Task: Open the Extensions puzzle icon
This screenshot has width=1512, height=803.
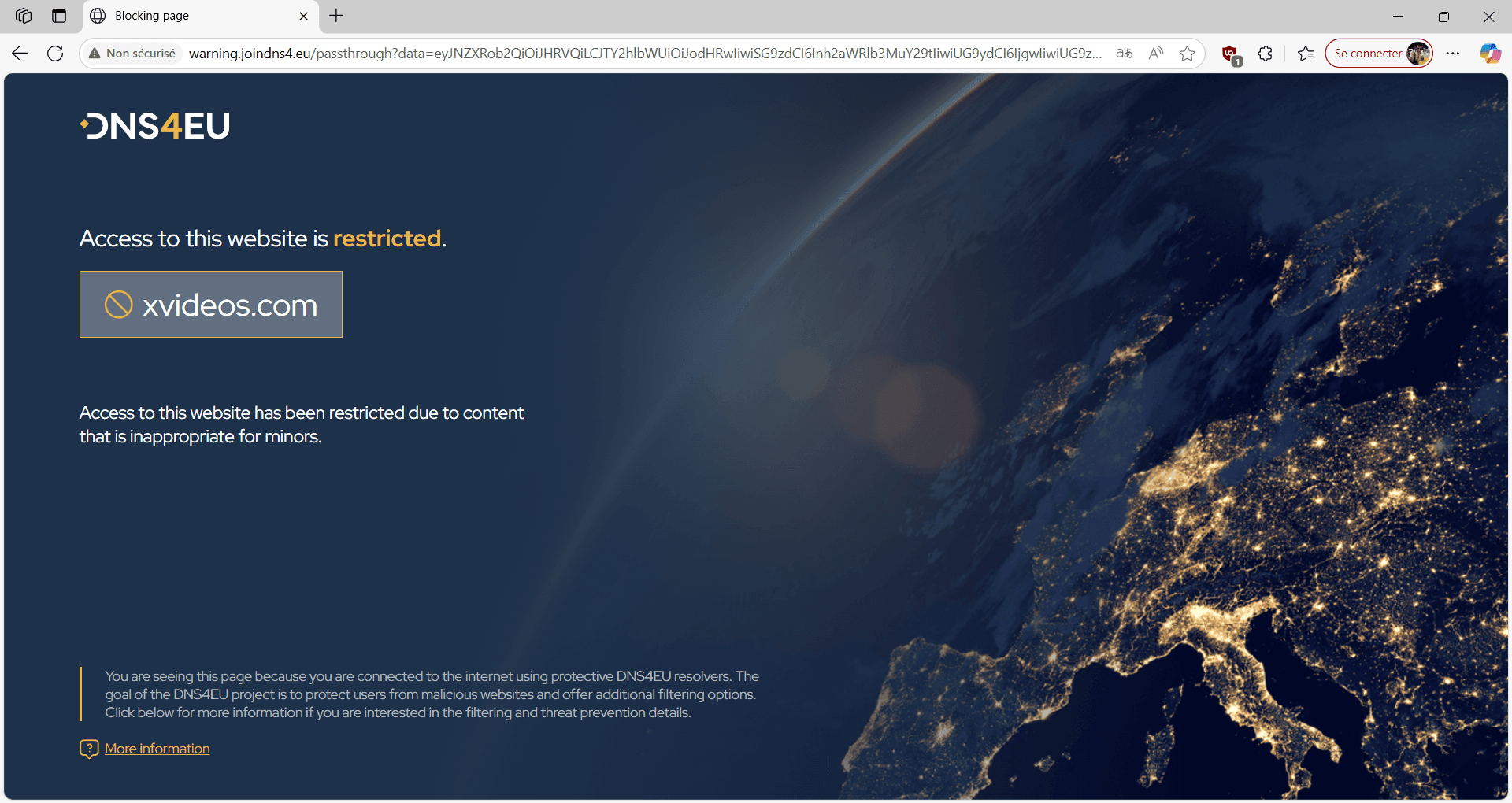Action: click(1266, 54)
